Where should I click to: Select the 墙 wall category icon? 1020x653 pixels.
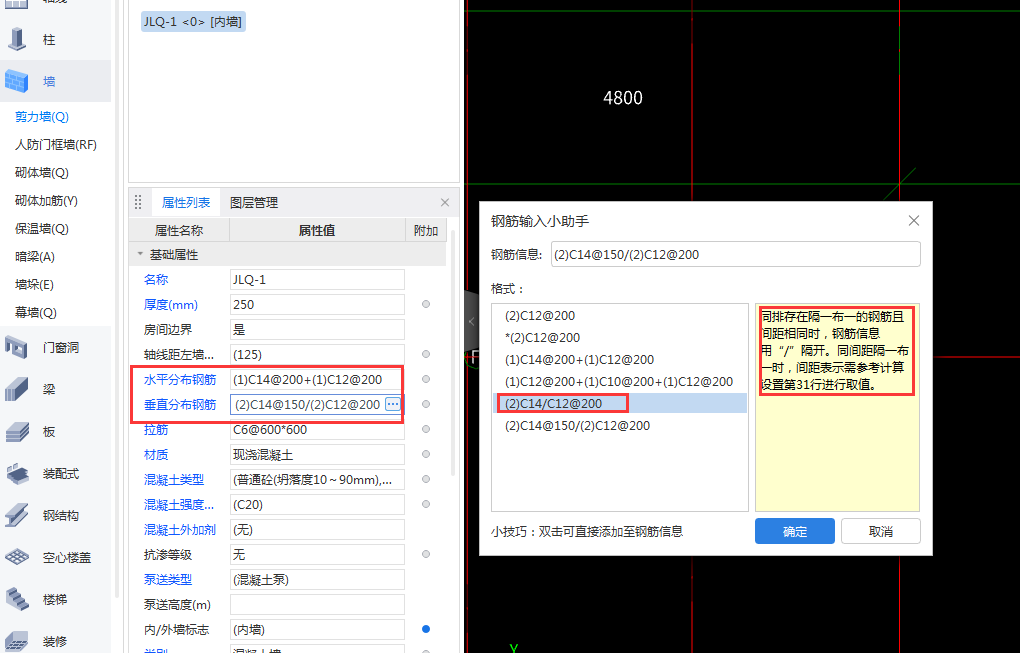(x=17, y=81)
